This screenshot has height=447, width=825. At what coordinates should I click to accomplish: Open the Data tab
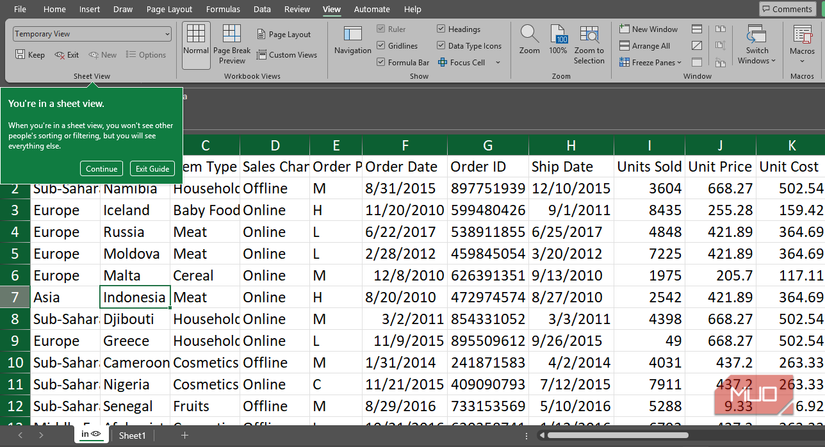(x=262, y=9)
